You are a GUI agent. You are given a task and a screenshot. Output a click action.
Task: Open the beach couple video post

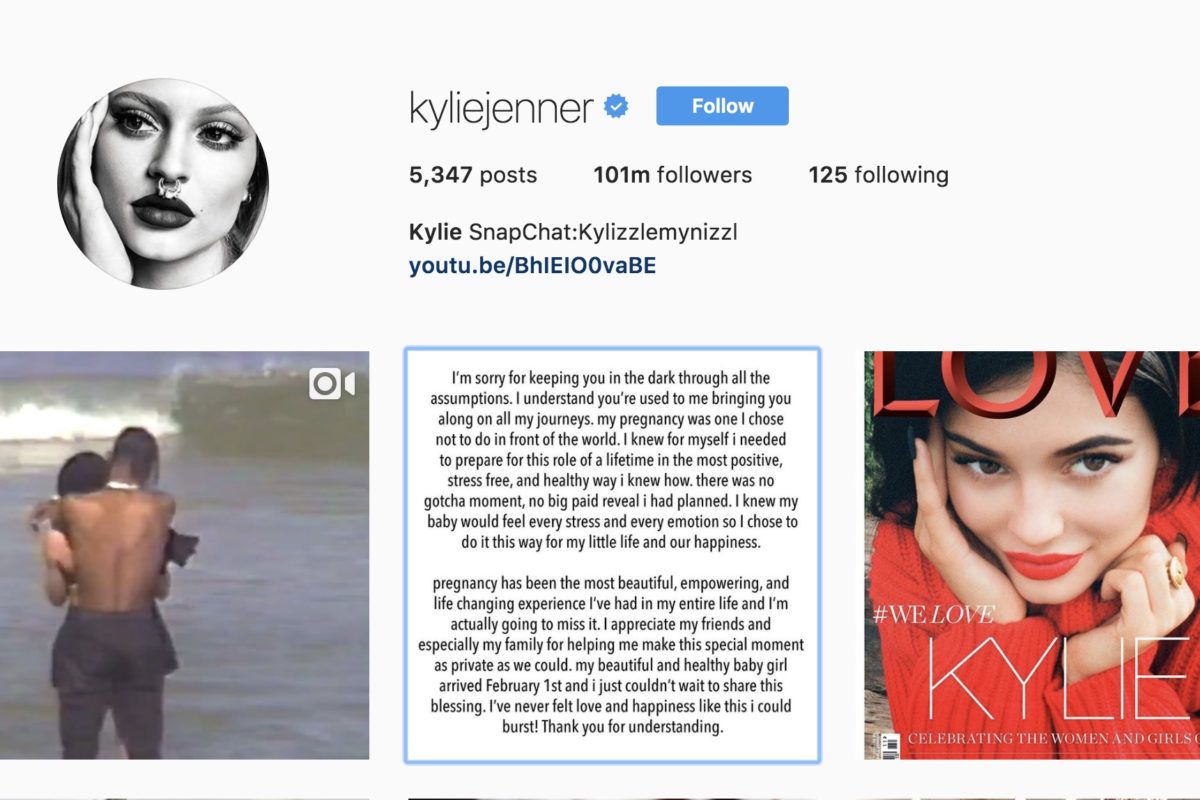(184, 555)
